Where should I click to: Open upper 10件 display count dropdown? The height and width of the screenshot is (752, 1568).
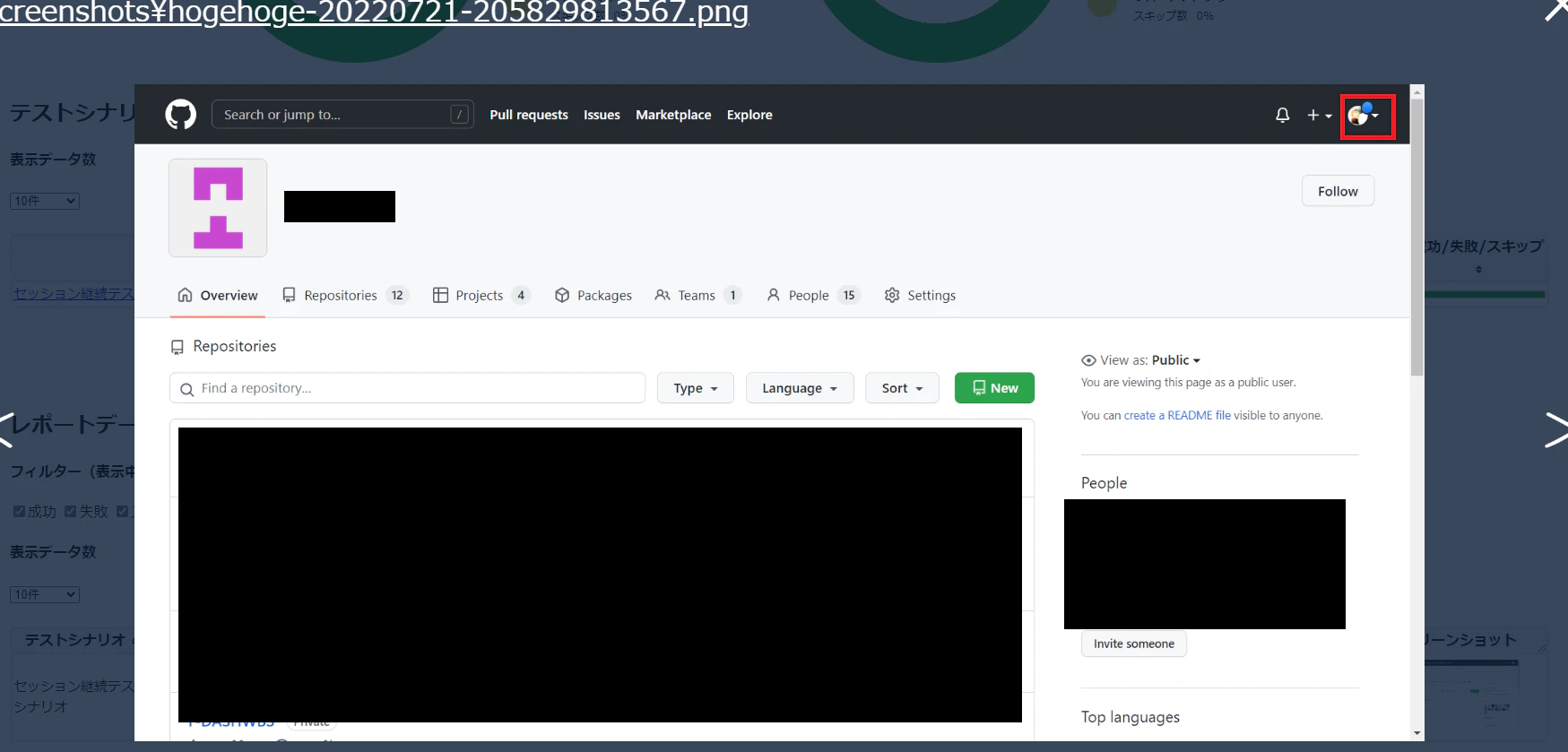tap(45, 201)
